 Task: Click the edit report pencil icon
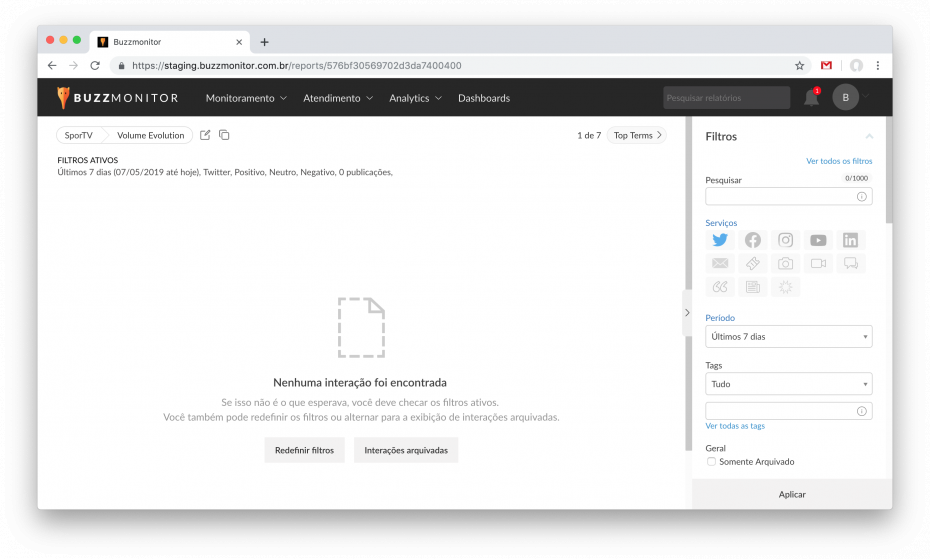click(x=205, y=135)
